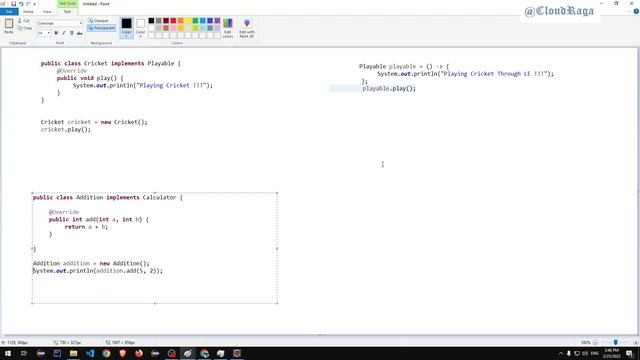The image size is (640, 360).
Task: Click 'public class Cricket implements Playable' line
Action: tap(110, 63)
